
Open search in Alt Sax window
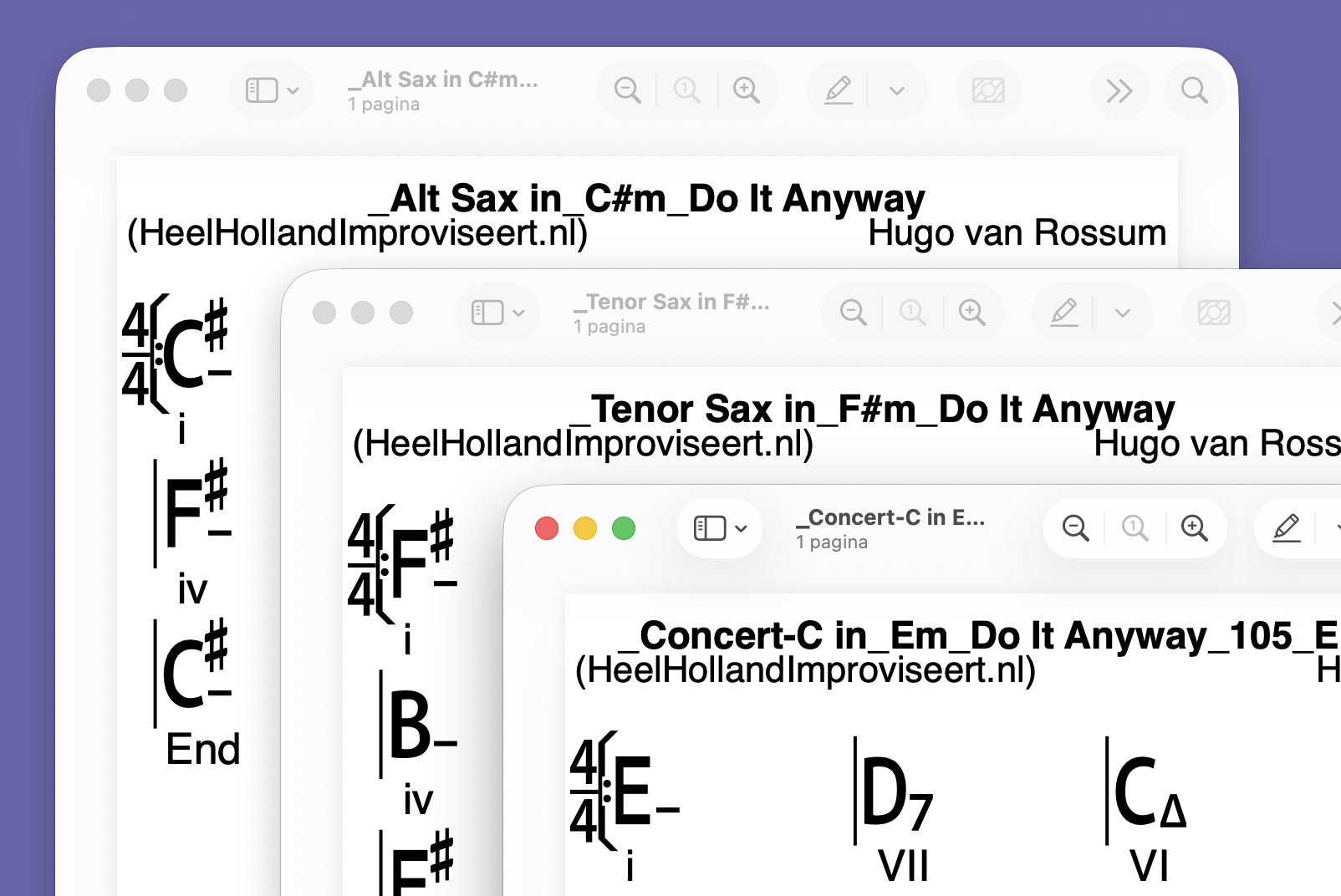[1195, 90]
